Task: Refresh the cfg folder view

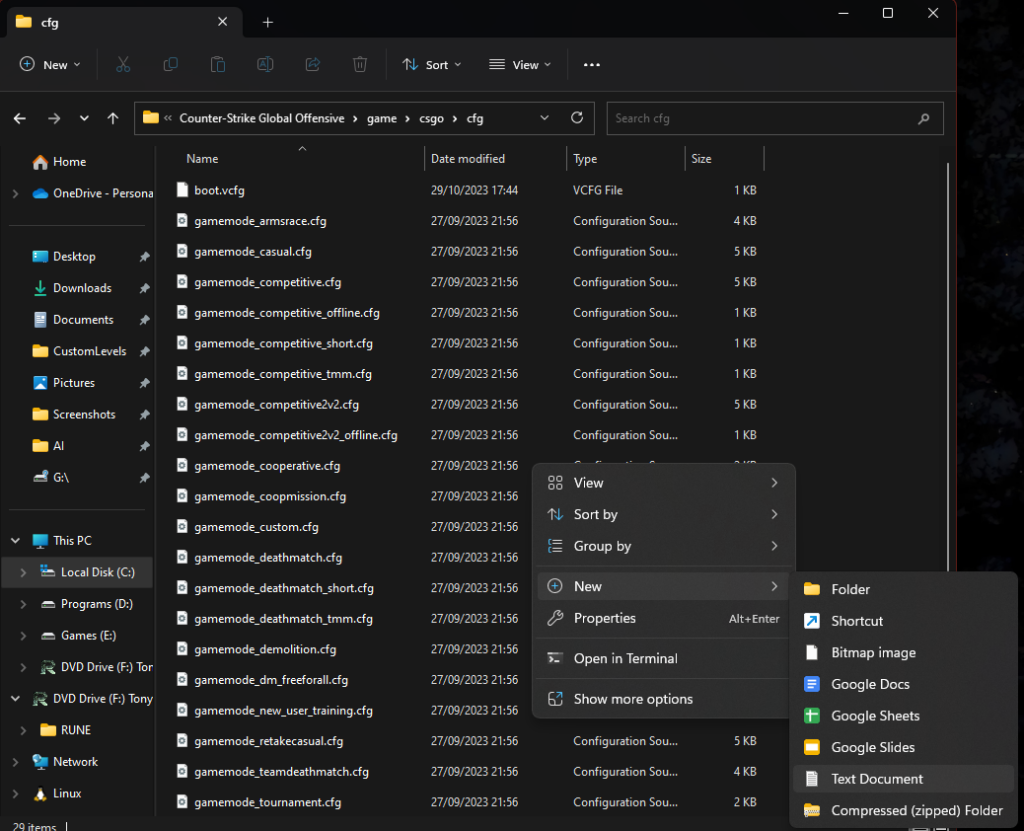Action: click(x=577, y=118)
